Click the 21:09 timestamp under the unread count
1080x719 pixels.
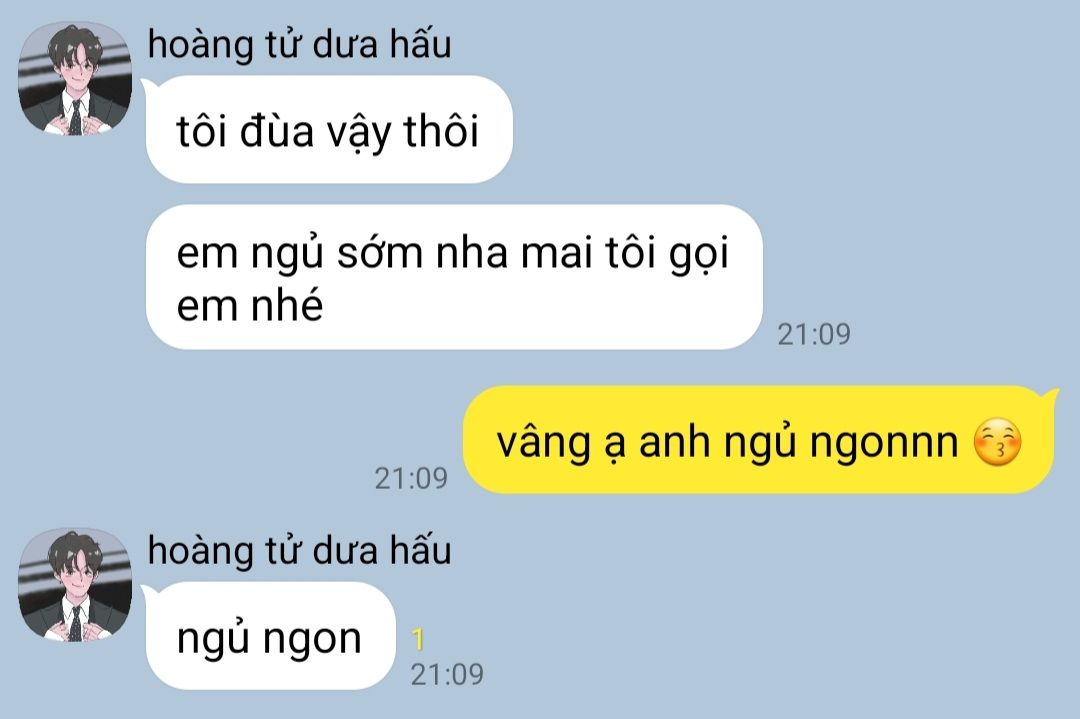point(448,674)
